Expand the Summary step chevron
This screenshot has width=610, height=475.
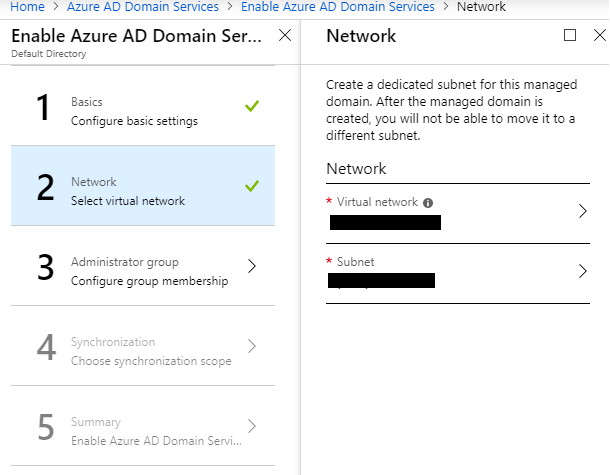[252, 426]
